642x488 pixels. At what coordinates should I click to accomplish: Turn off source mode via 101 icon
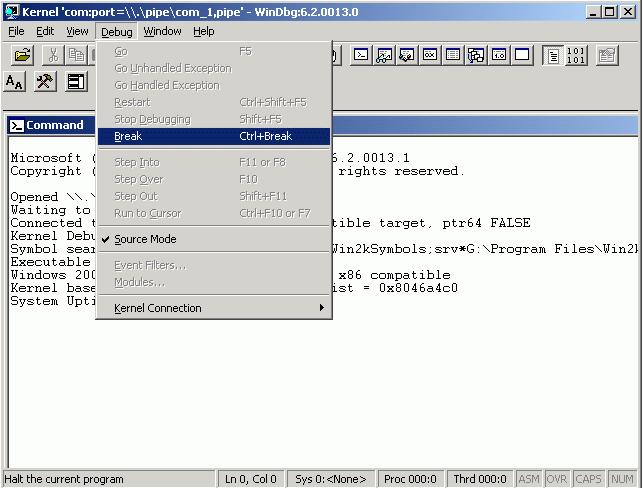coord(576,55)
